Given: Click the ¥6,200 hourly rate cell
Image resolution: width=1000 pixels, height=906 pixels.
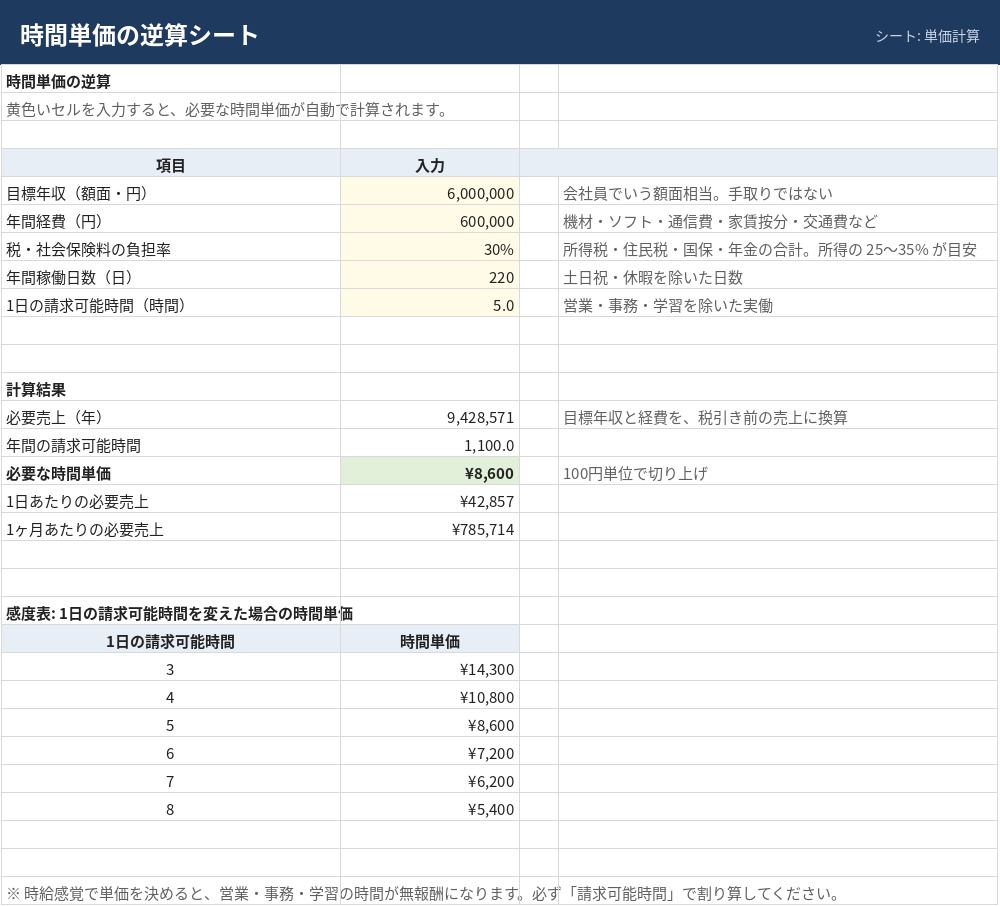Looking at the screenshot, I should click(x=430, y=780).
